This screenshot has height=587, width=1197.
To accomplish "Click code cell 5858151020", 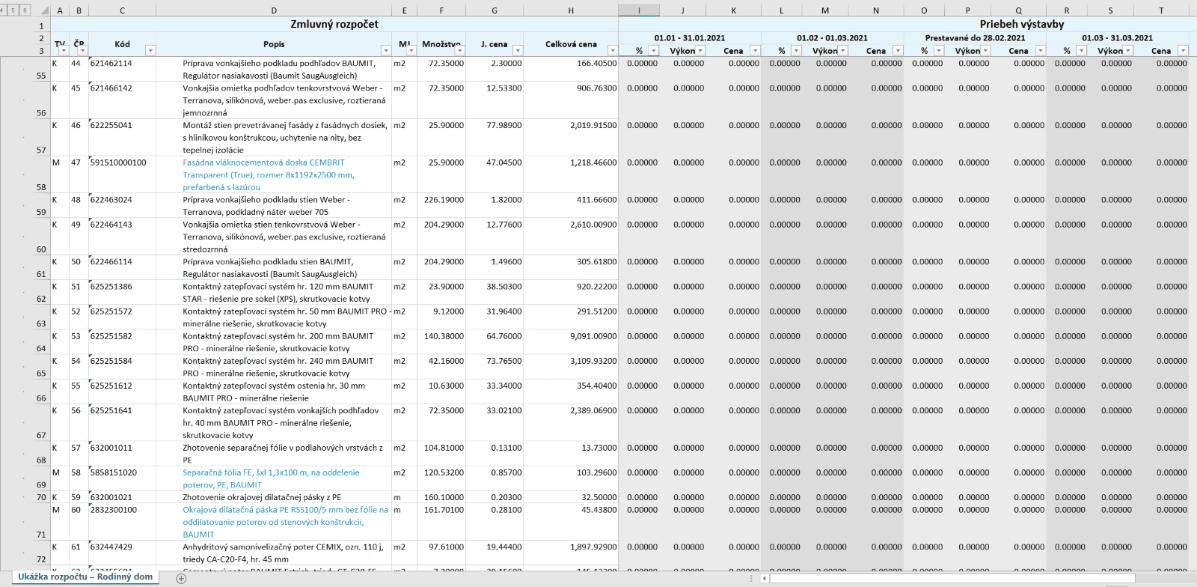I will (x=121, y=479).
